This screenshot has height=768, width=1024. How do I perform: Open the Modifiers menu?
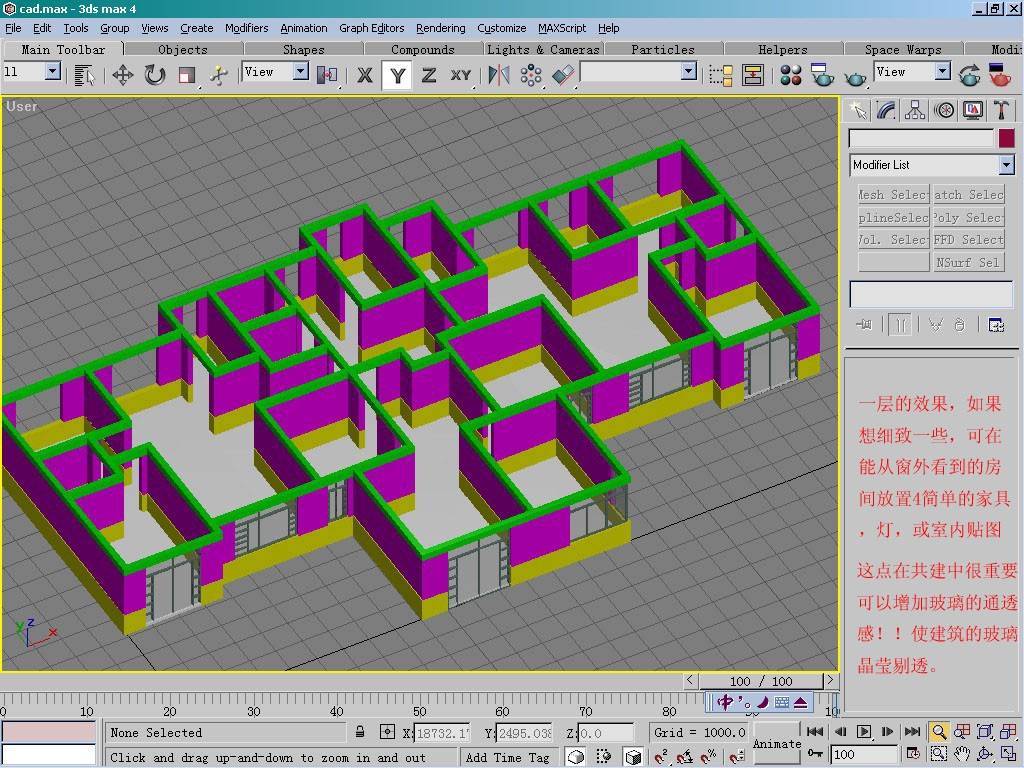pos(246,28)
